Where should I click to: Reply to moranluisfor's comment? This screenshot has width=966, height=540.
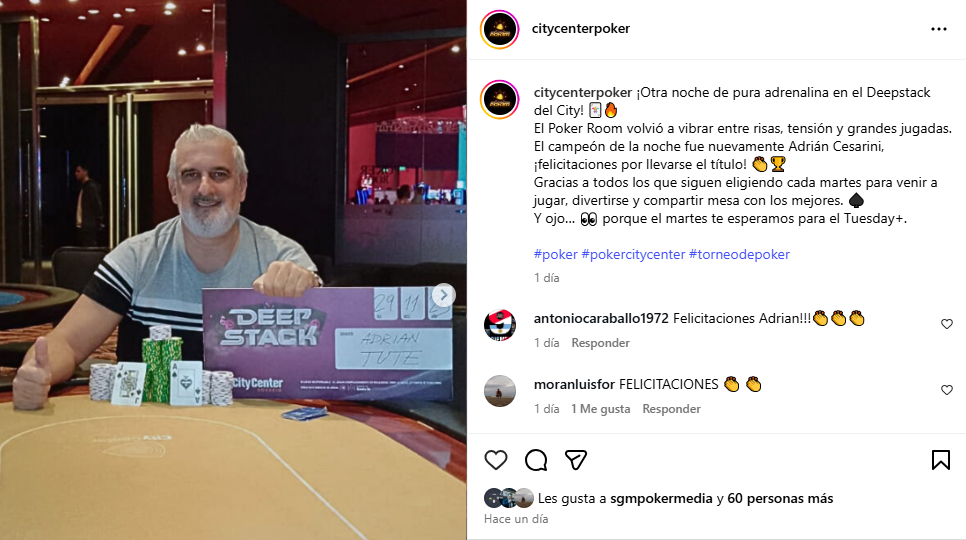click(x=672, y=409)
